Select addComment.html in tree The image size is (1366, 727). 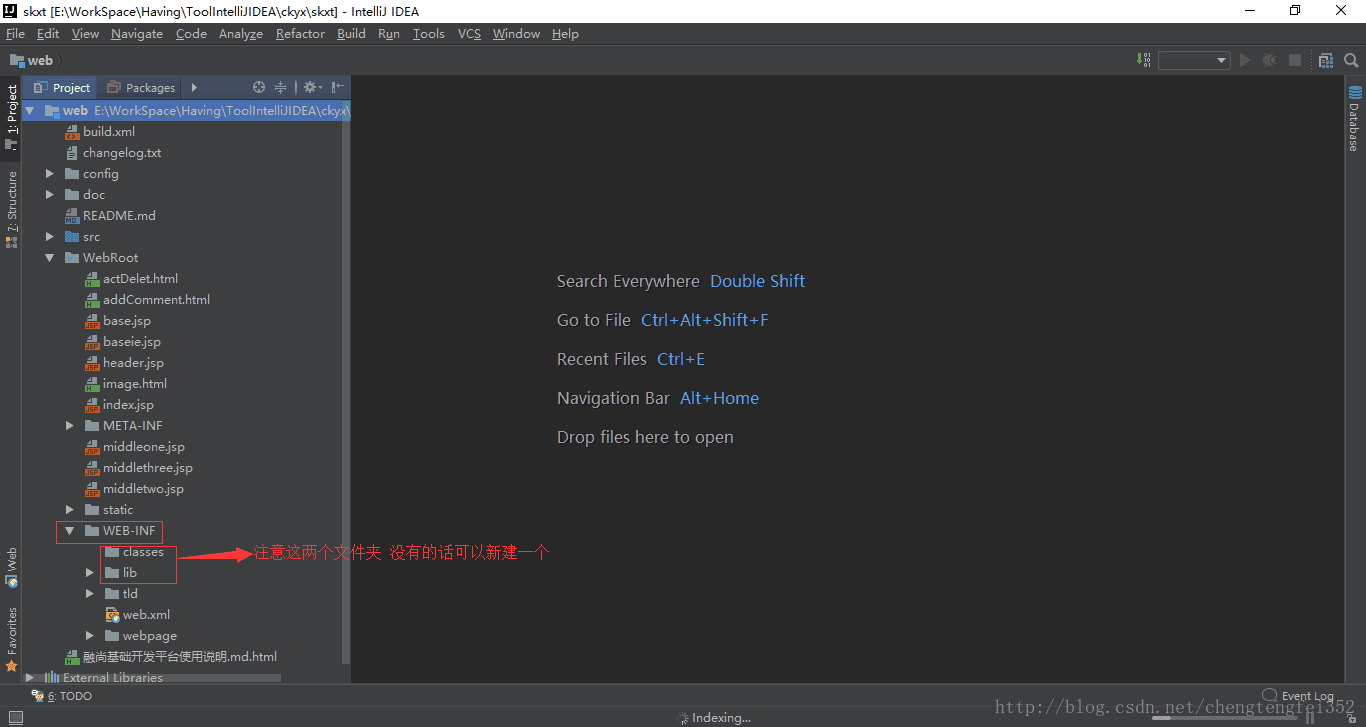147,300
